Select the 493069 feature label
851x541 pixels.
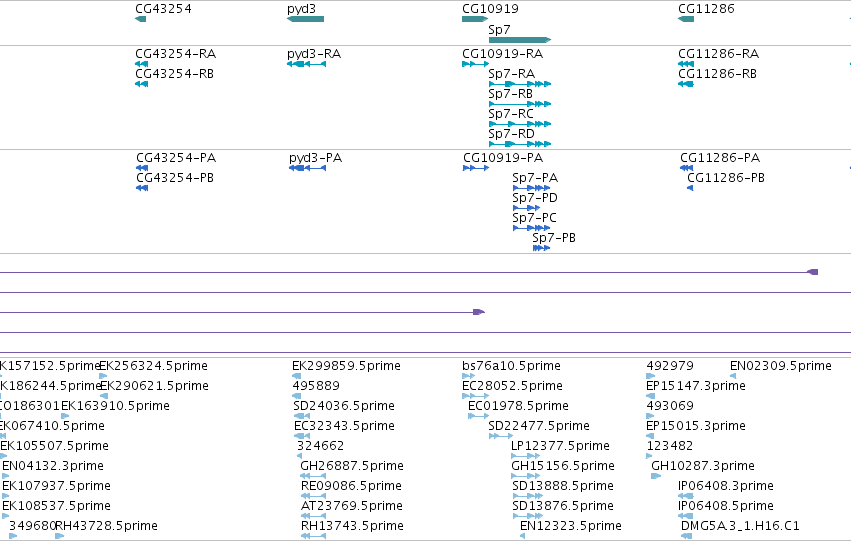(x=670, y=406)
